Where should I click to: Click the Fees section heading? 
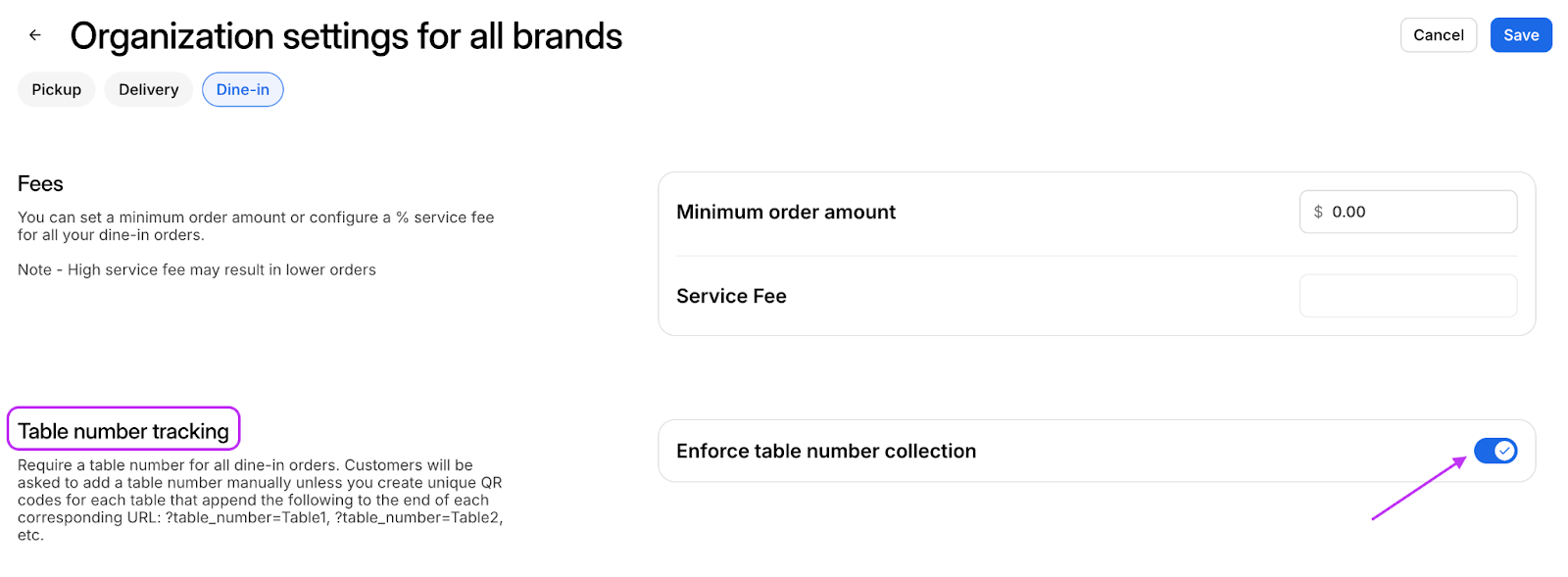(x=40, y=184)
